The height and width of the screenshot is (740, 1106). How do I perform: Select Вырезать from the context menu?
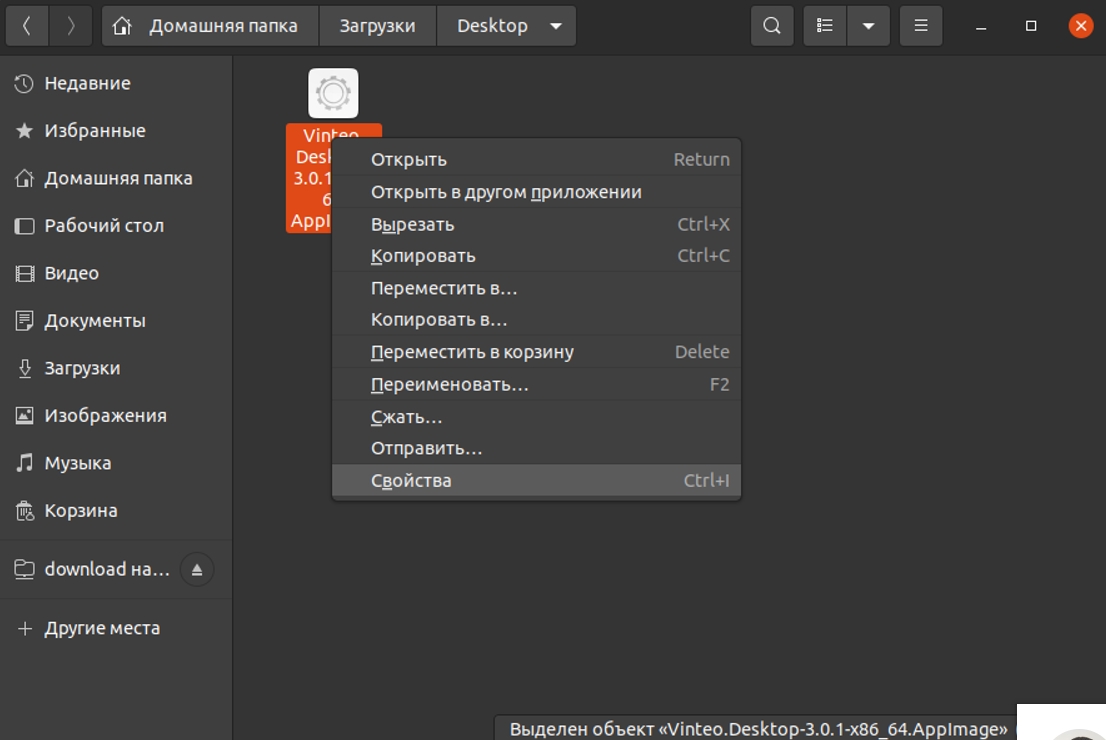(x=536, y=224)
